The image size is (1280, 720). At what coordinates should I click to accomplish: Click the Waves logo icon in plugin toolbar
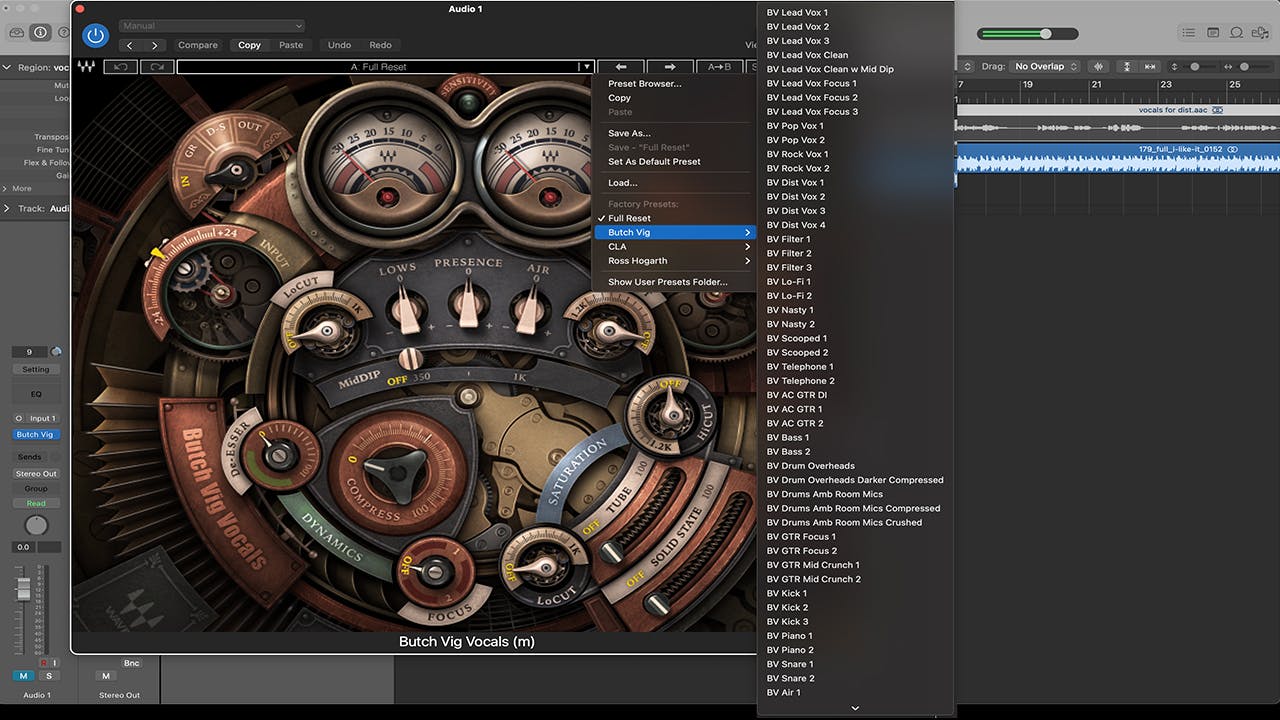(88, 67)
